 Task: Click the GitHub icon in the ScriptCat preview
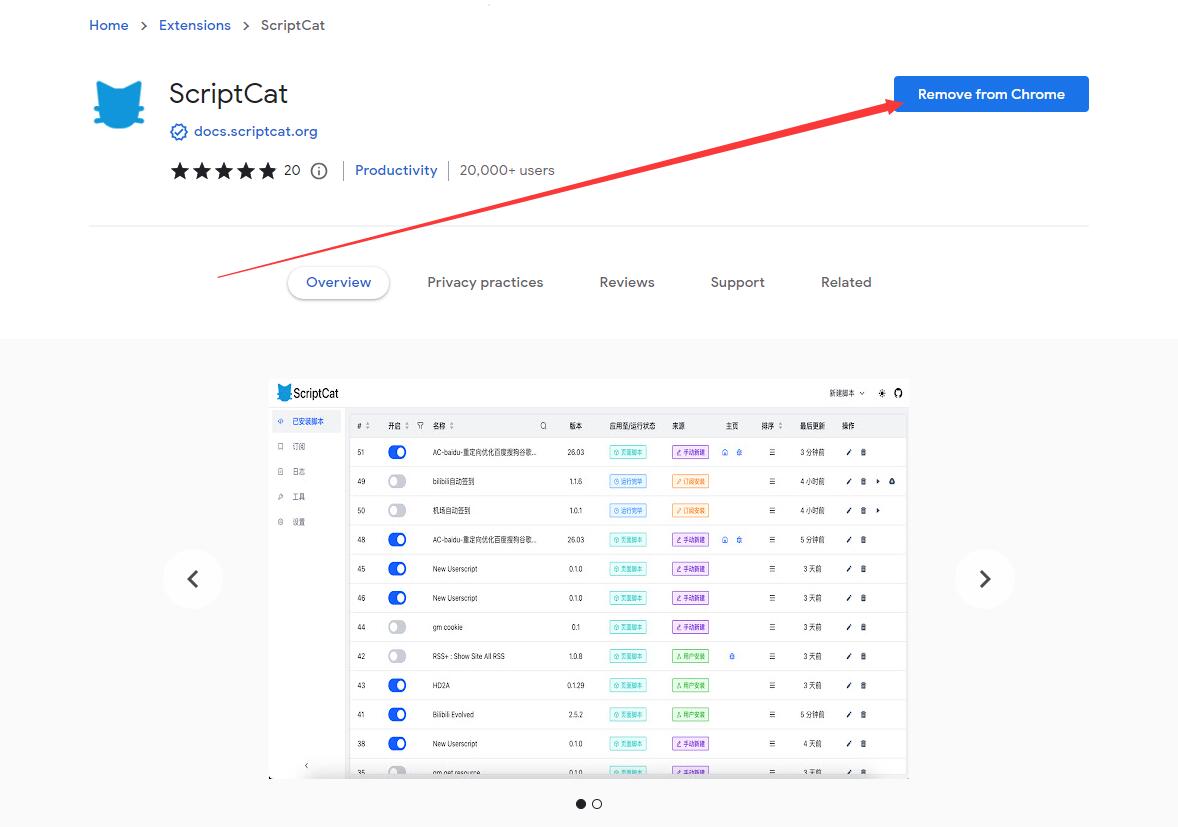pos(898,393)
